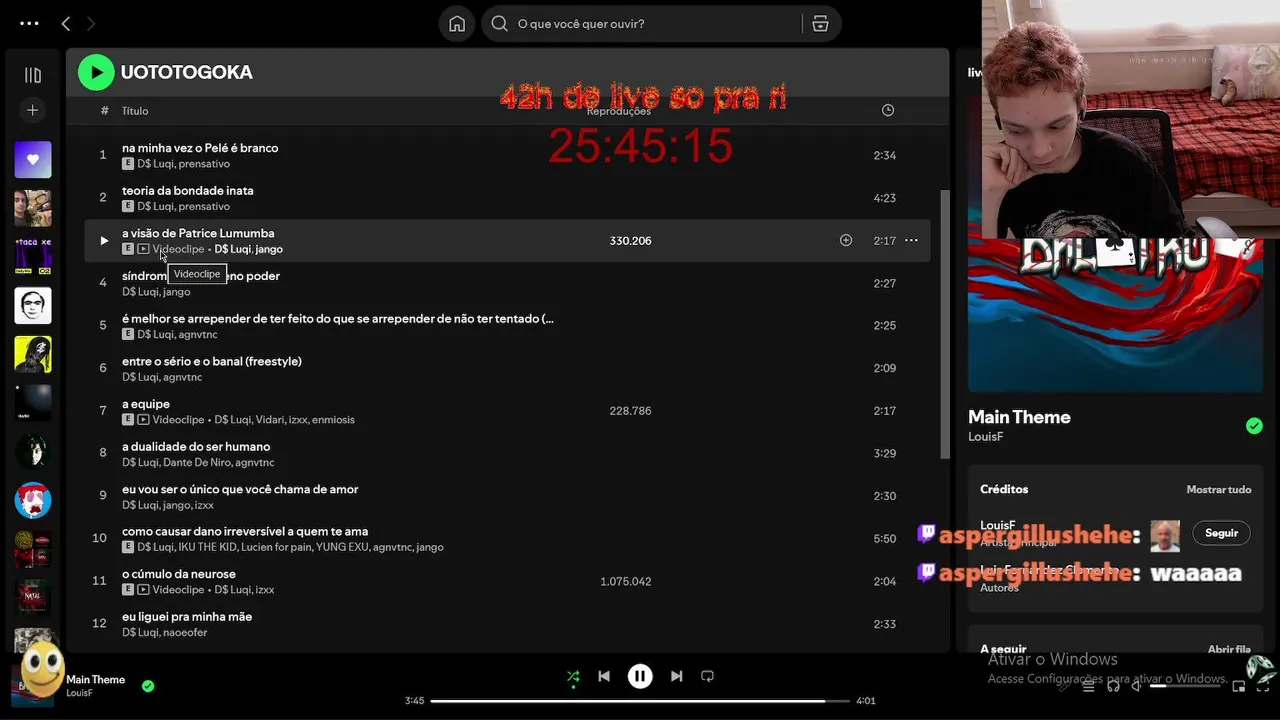Play track 'a visão de Patrice Lumumba'
The width and height of the screenshot is (1280, 720).
103,241
